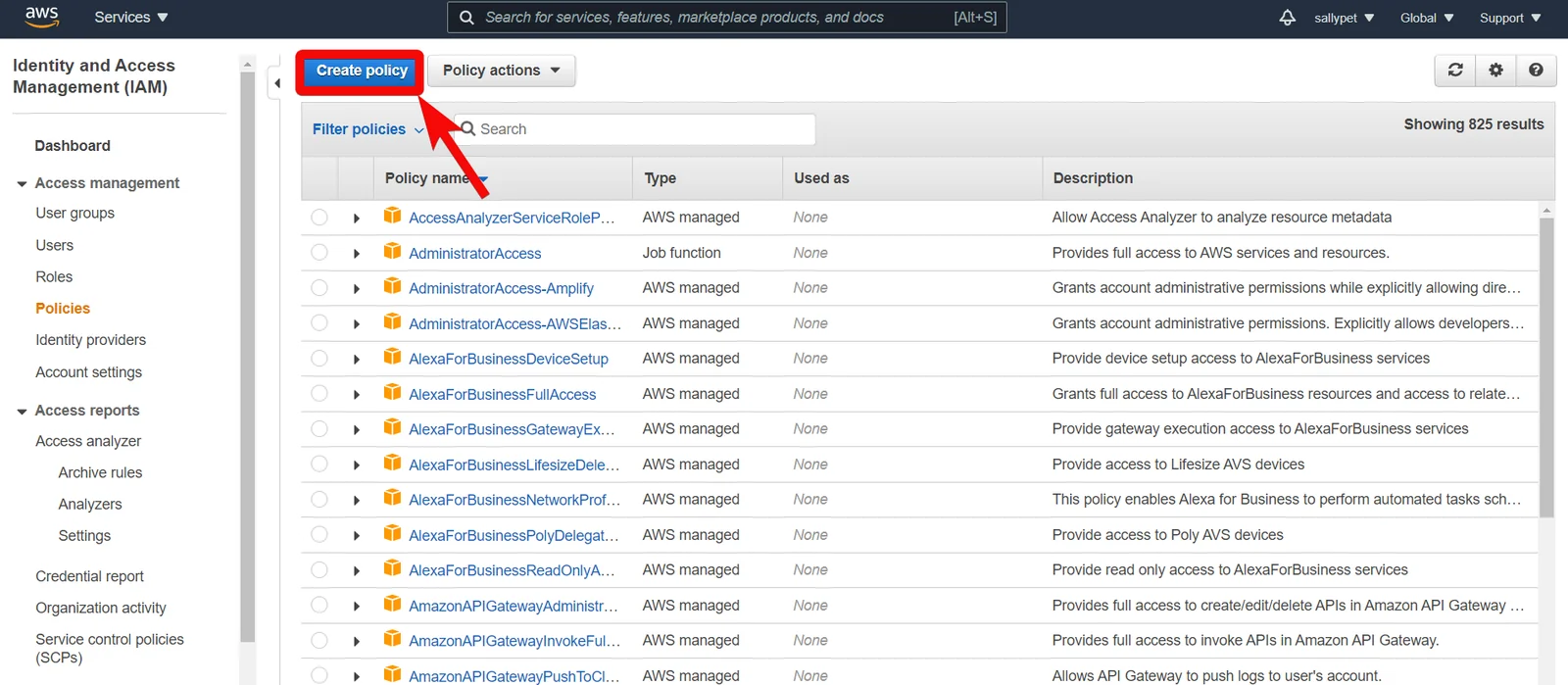Expand the AlexaForBusinessDeviceSetup row details
The image size is (1568, 685).
[357, 360]
